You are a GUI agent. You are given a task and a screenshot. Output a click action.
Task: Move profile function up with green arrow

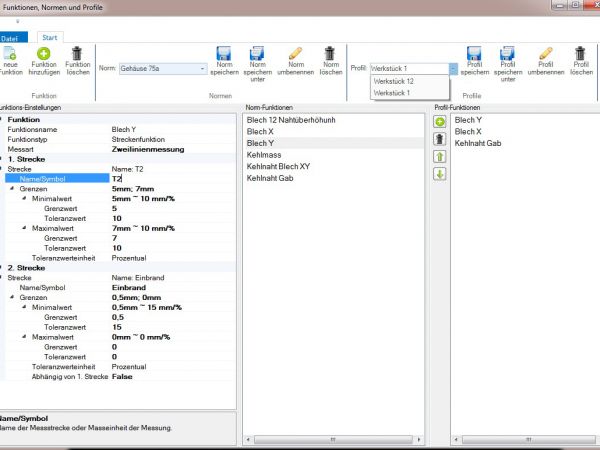[440, 157]
